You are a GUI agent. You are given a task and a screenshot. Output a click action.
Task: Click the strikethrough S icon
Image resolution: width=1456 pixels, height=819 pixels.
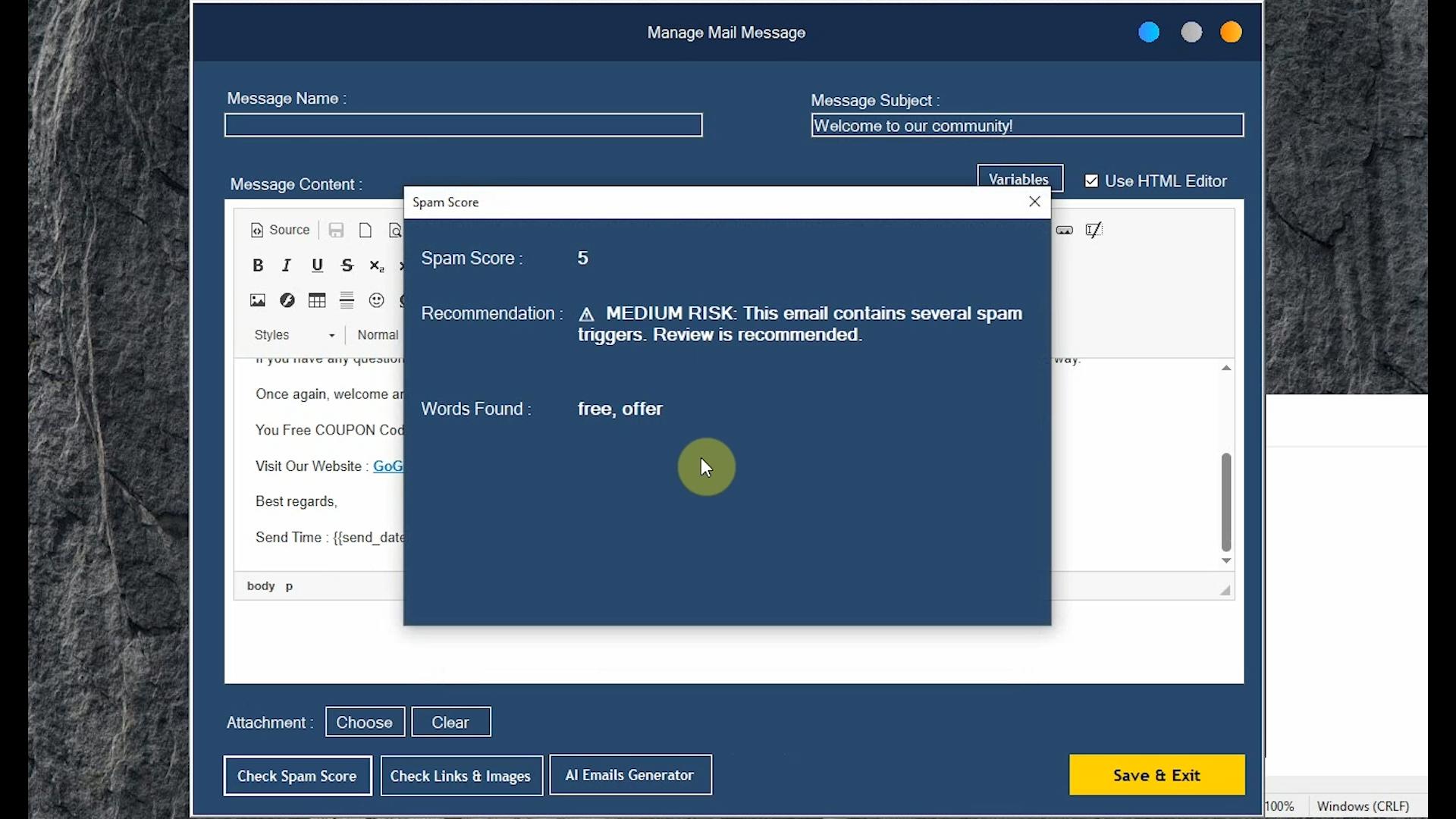pyautogui.click(x=347, y=265)
